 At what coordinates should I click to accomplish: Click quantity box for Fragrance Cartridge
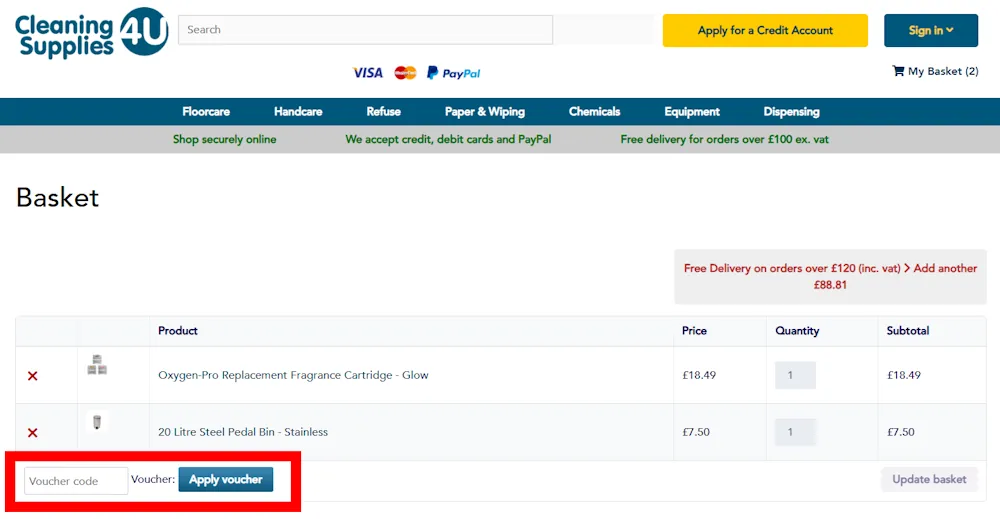795,375
